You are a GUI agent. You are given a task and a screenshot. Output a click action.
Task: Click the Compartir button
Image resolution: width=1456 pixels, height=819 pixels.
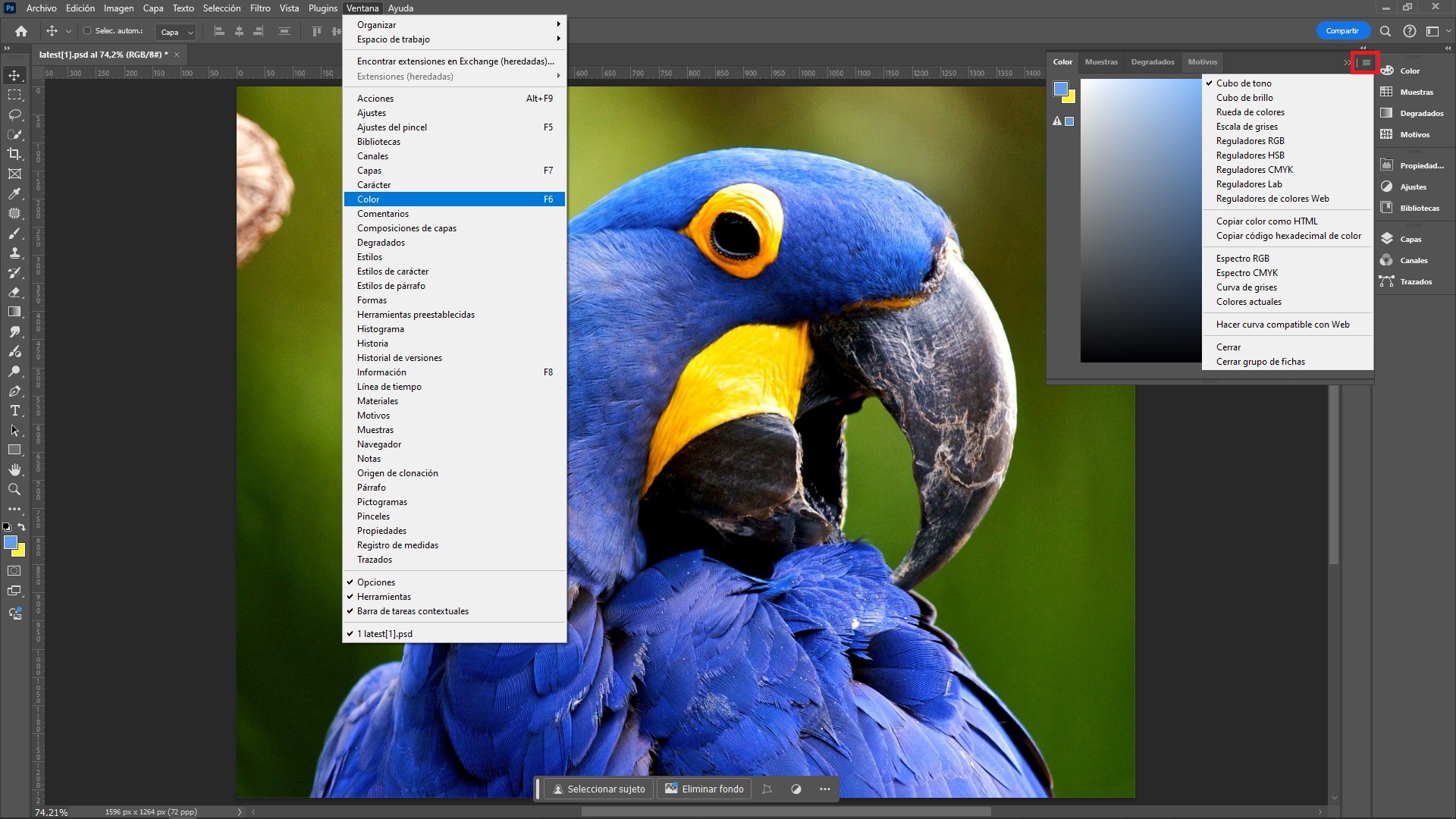pos(1342,31)
